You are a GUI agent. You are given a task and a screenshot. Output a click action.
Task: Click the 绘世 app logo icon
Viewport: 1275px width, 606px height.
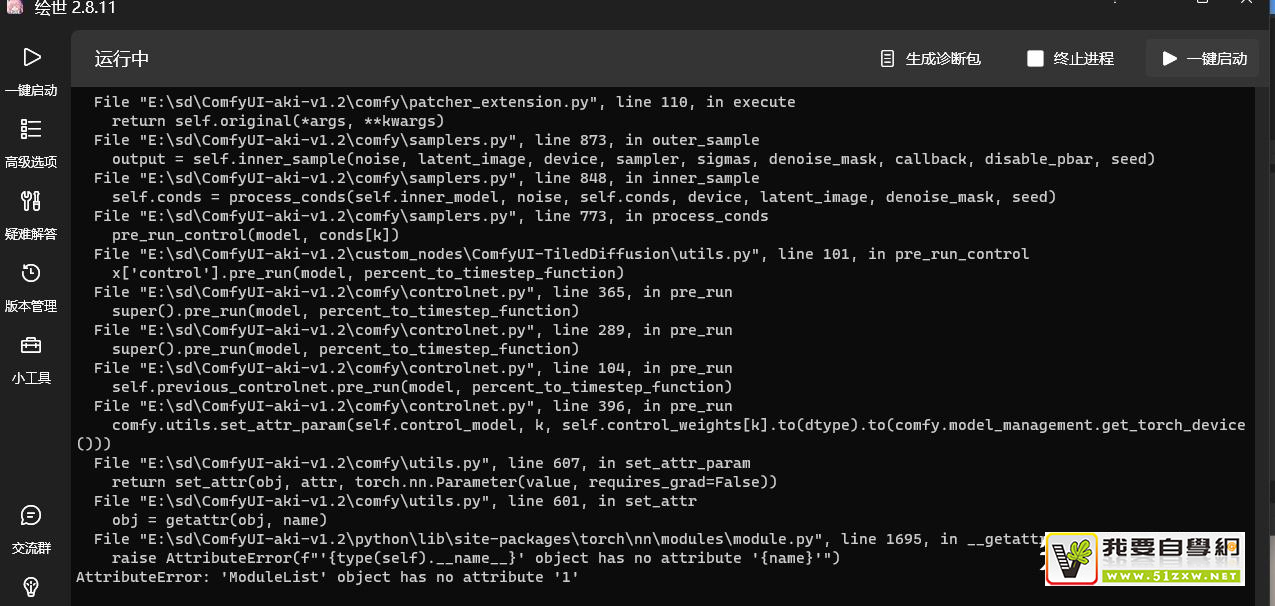(x=15, y=8)
